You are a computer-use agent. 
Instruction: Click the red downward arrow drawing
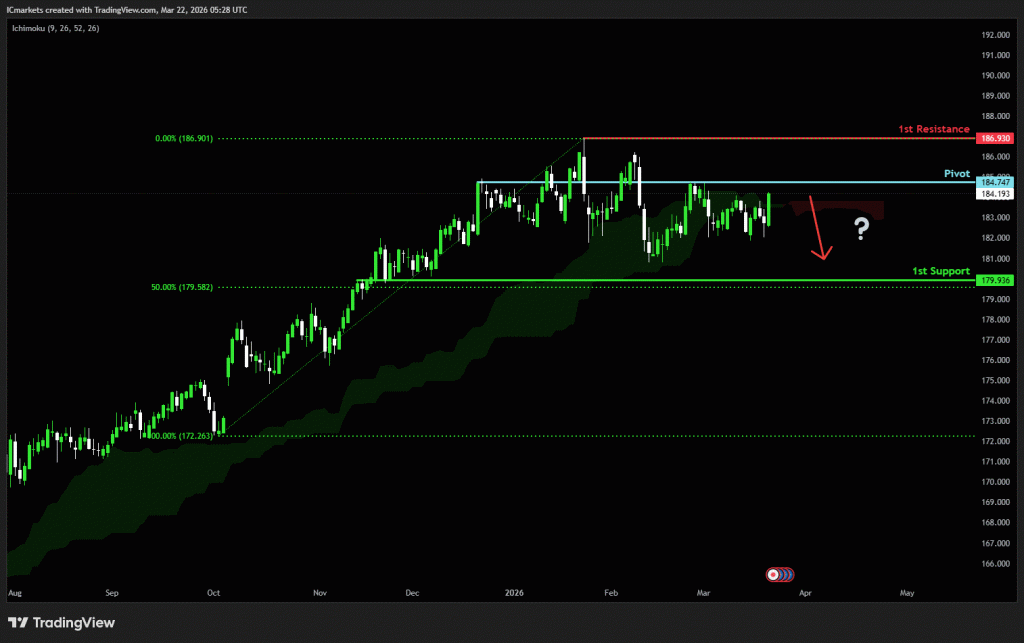[817, 230]
